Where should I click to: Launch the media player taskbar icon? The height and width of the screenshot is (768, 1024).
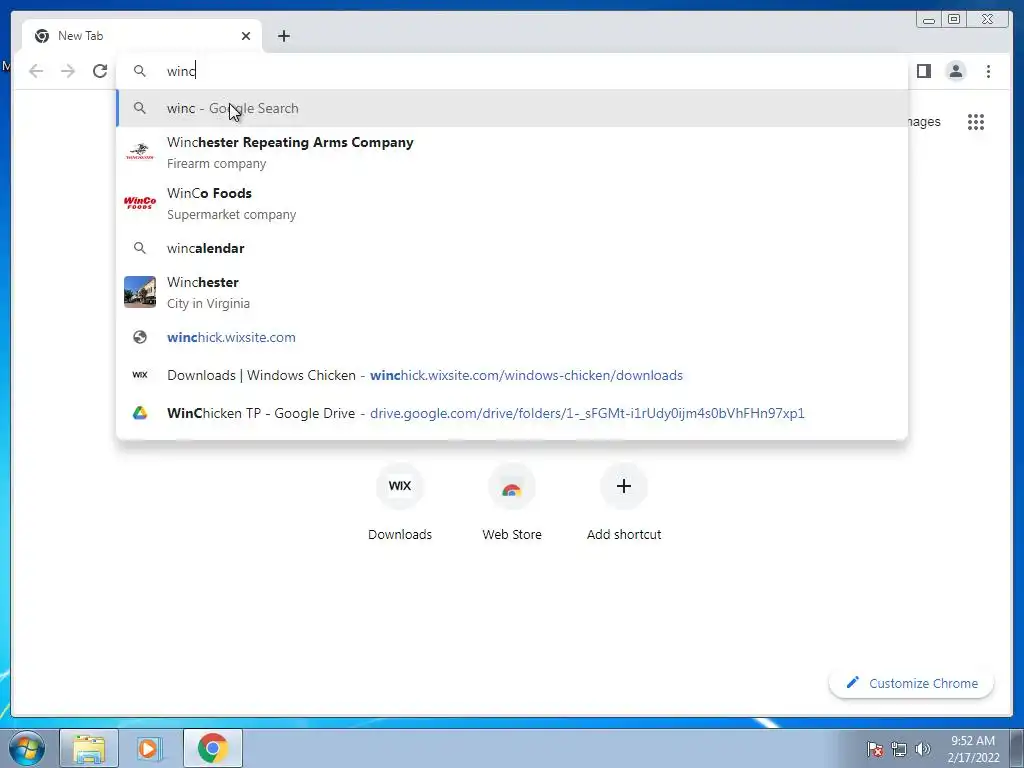(150, 748)
